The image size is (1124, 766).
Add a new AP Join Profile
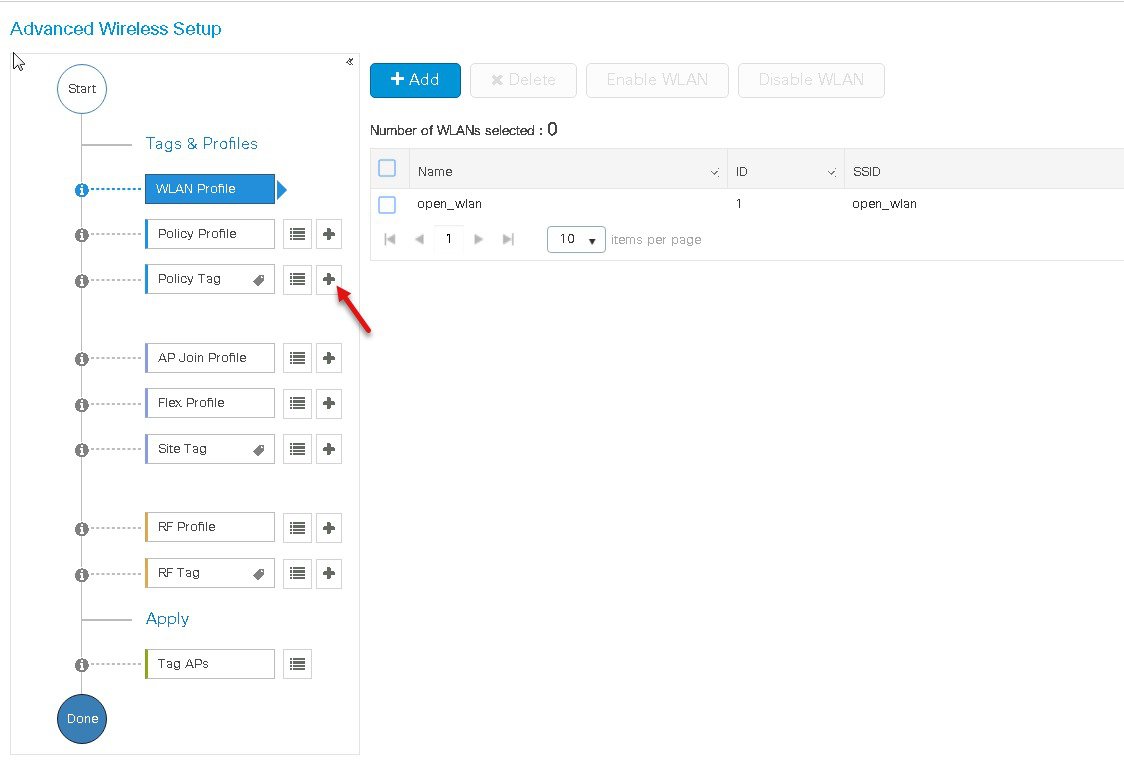pyautogui.click(x=329, y=358)
